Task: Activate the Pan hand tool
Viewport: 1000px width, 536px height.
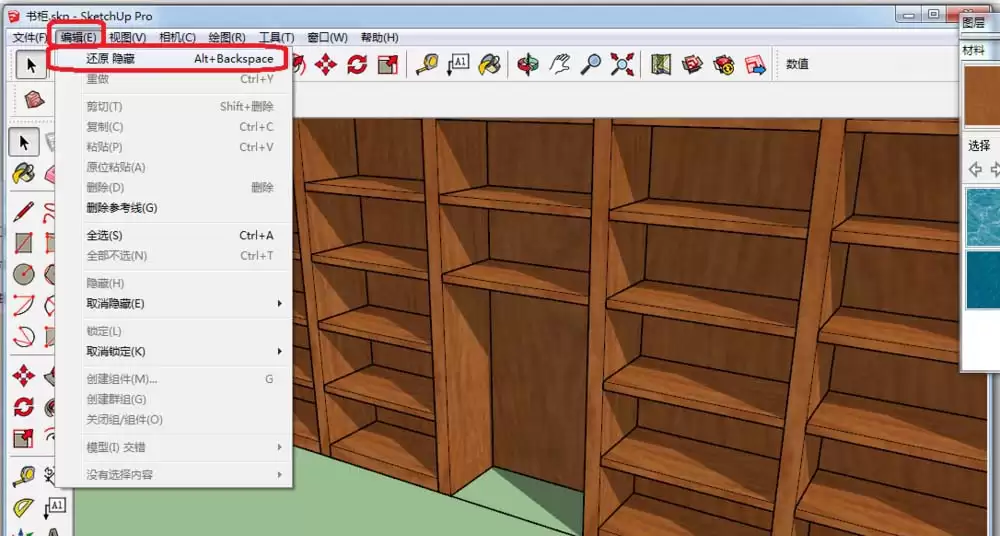Action: pyautogui.click(x=559, y=64)
